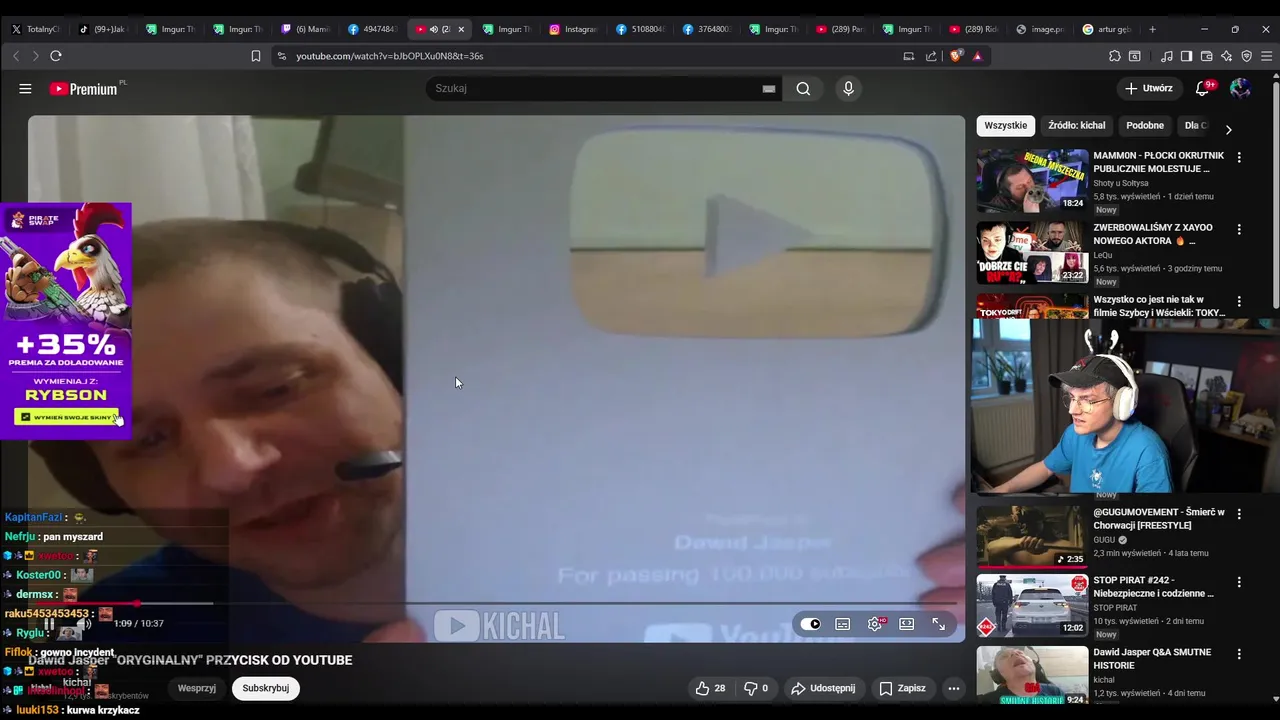
Task: Click the Wesprzyj button
Action: pos(197,688)
